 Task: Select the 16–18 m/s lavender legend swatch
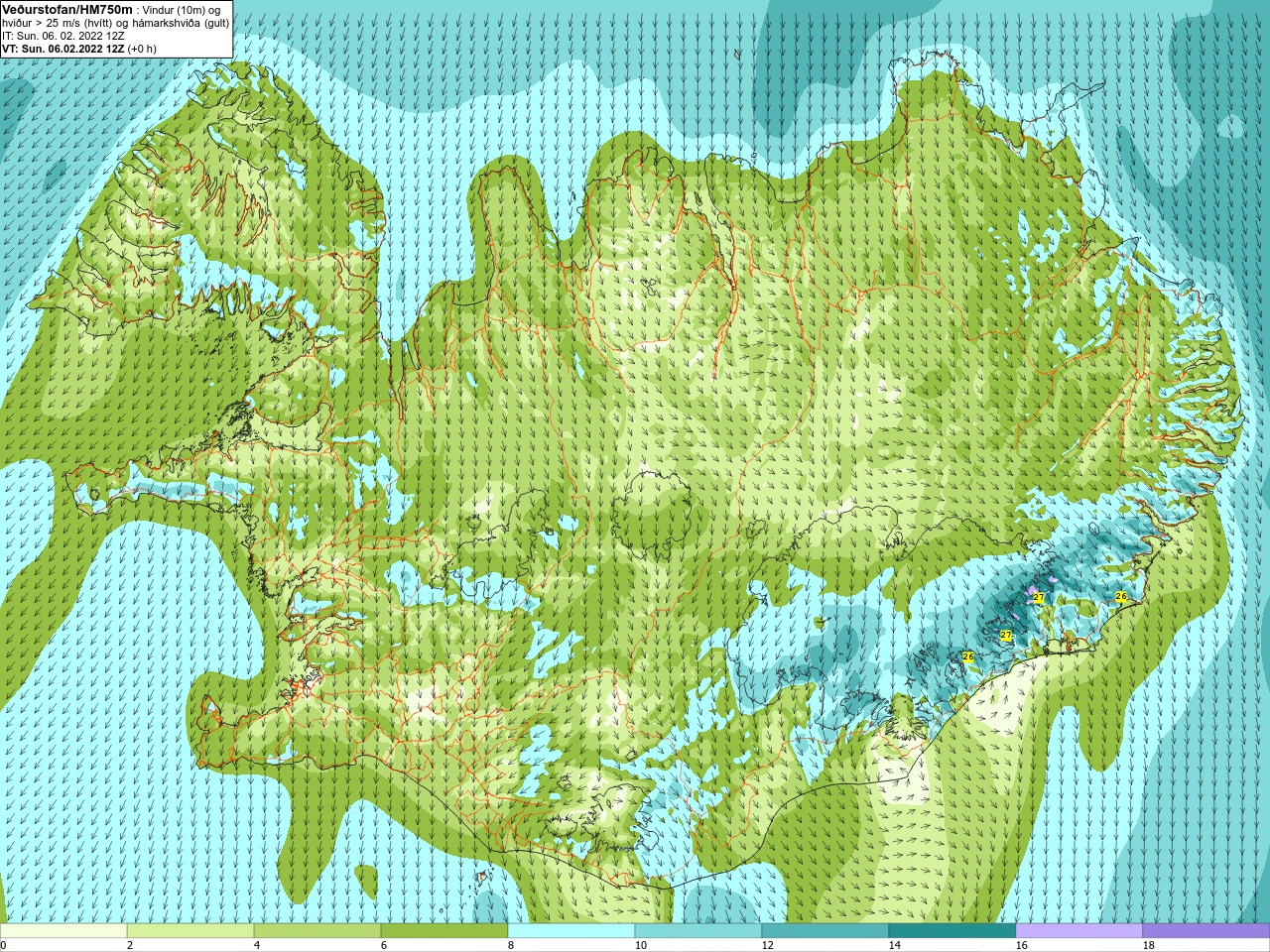[1079, 931]
